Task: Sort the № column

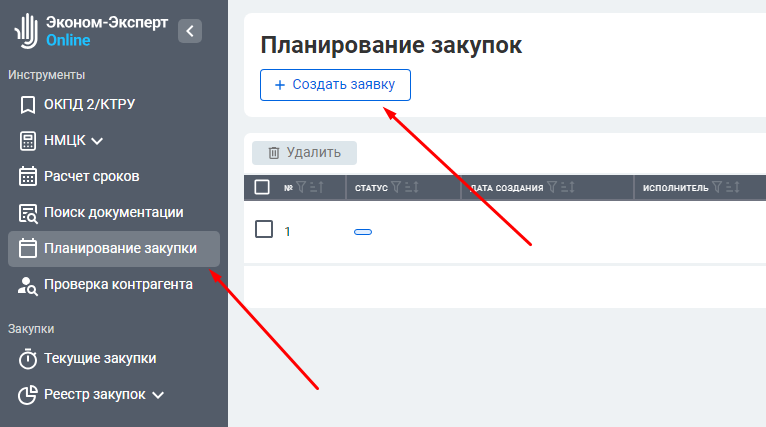Action: (317, 187)
